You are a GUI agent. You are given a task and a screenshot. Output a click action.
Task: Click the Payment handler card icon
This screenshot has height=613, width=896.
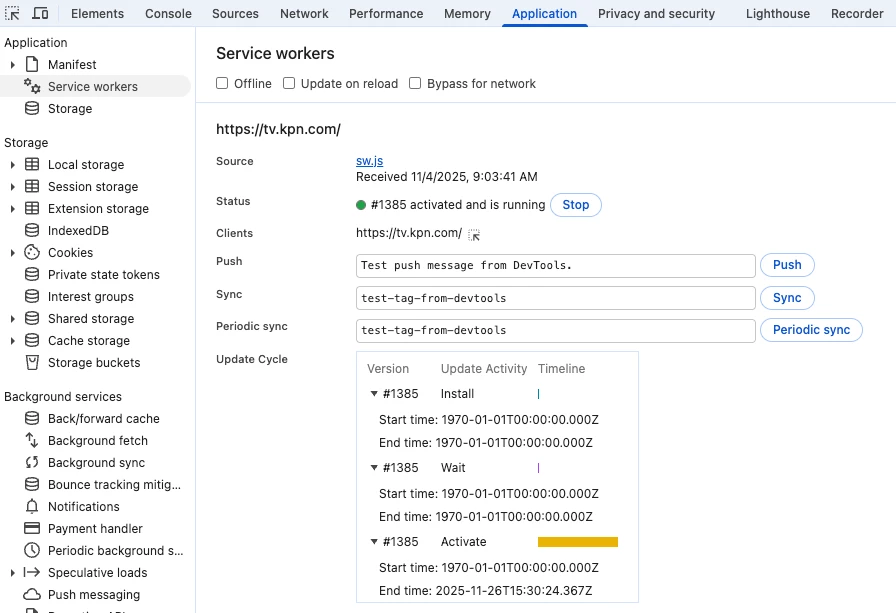[31, 529]
